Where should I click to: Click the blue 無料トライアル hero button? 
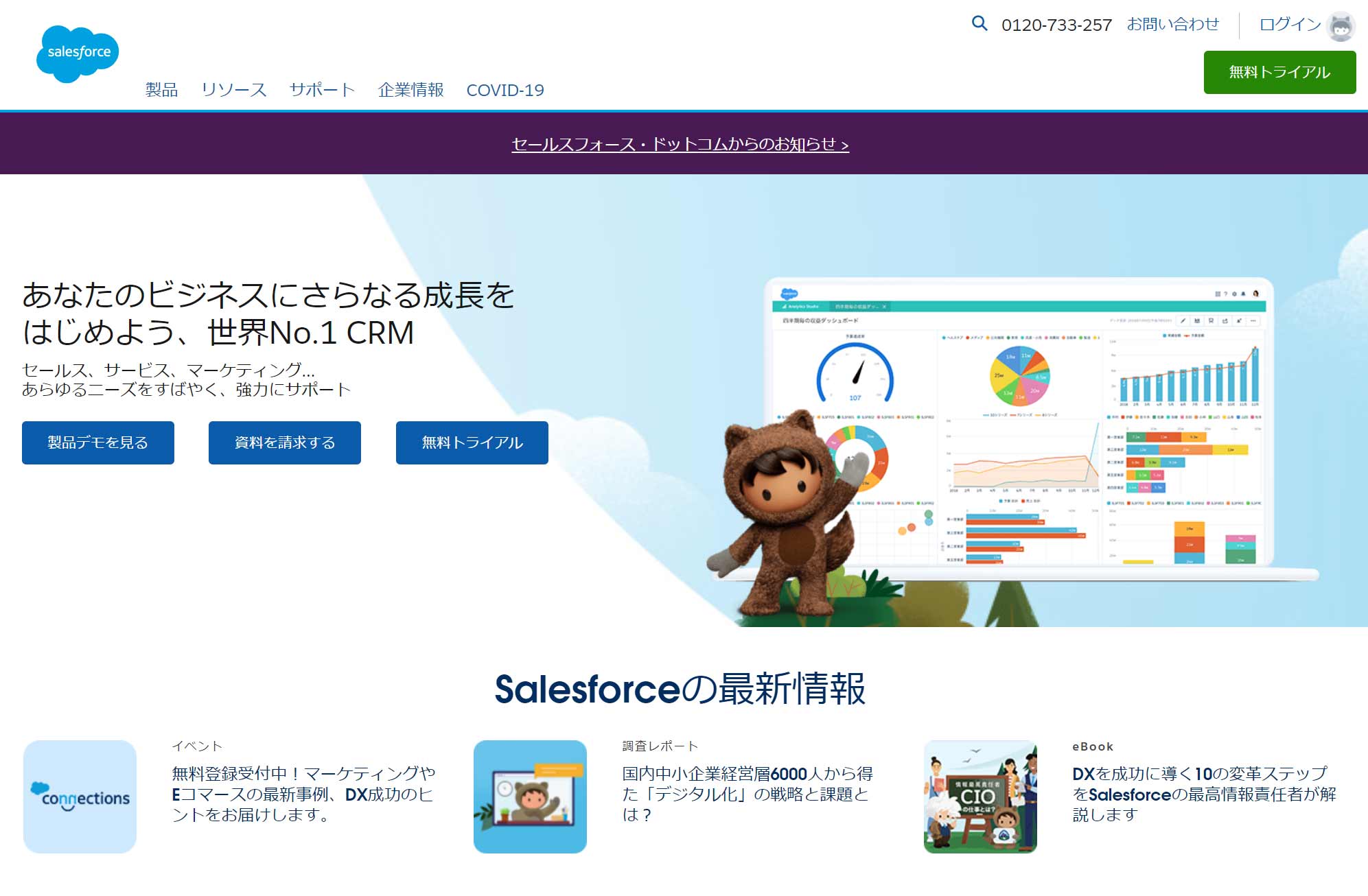click(x=472, y=443)
